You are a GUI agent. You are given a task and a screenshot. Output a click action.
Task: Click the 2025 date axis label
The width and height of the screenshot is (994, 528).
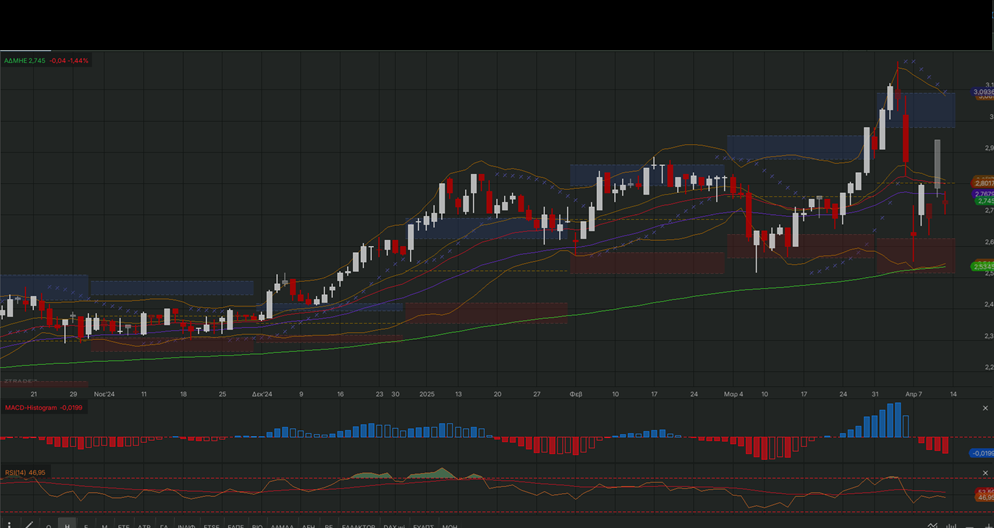[x=427, y=394]
